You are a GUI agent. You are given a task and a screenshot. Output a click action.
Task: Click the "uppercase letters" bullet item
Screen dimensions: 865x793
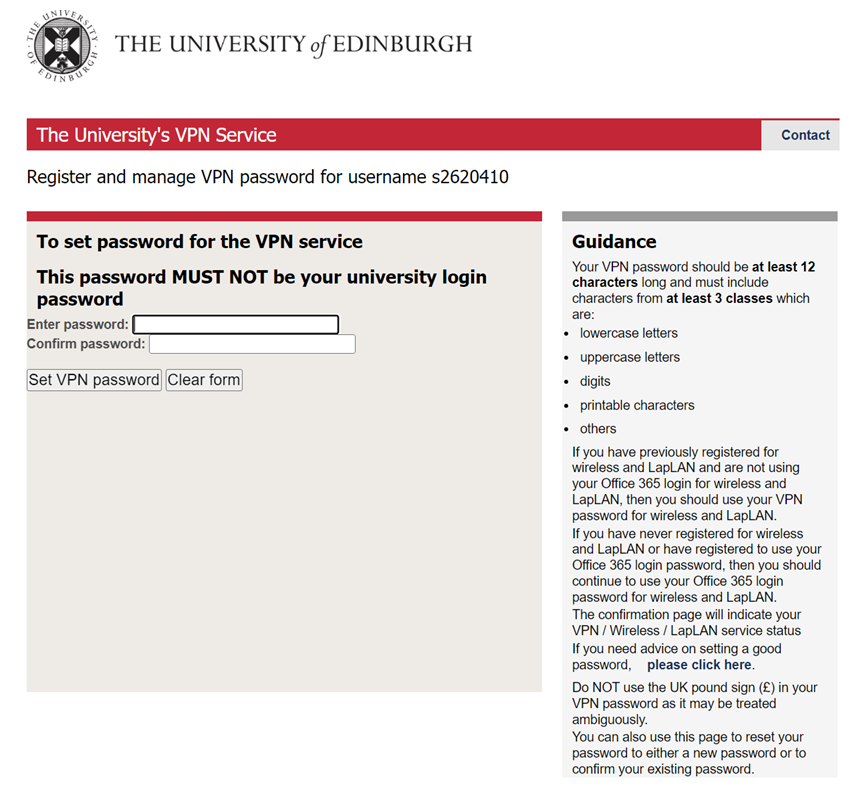pos(630,357)
